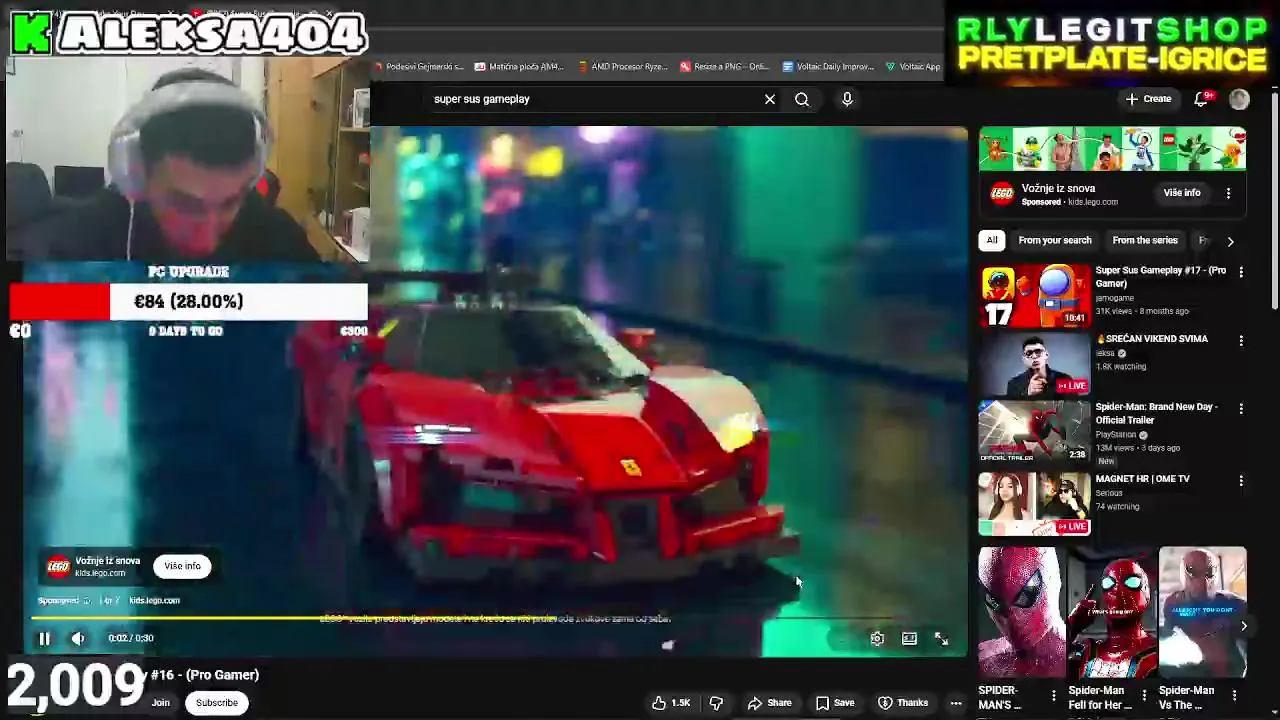Click the Thanks button

[x=903, y=703]
